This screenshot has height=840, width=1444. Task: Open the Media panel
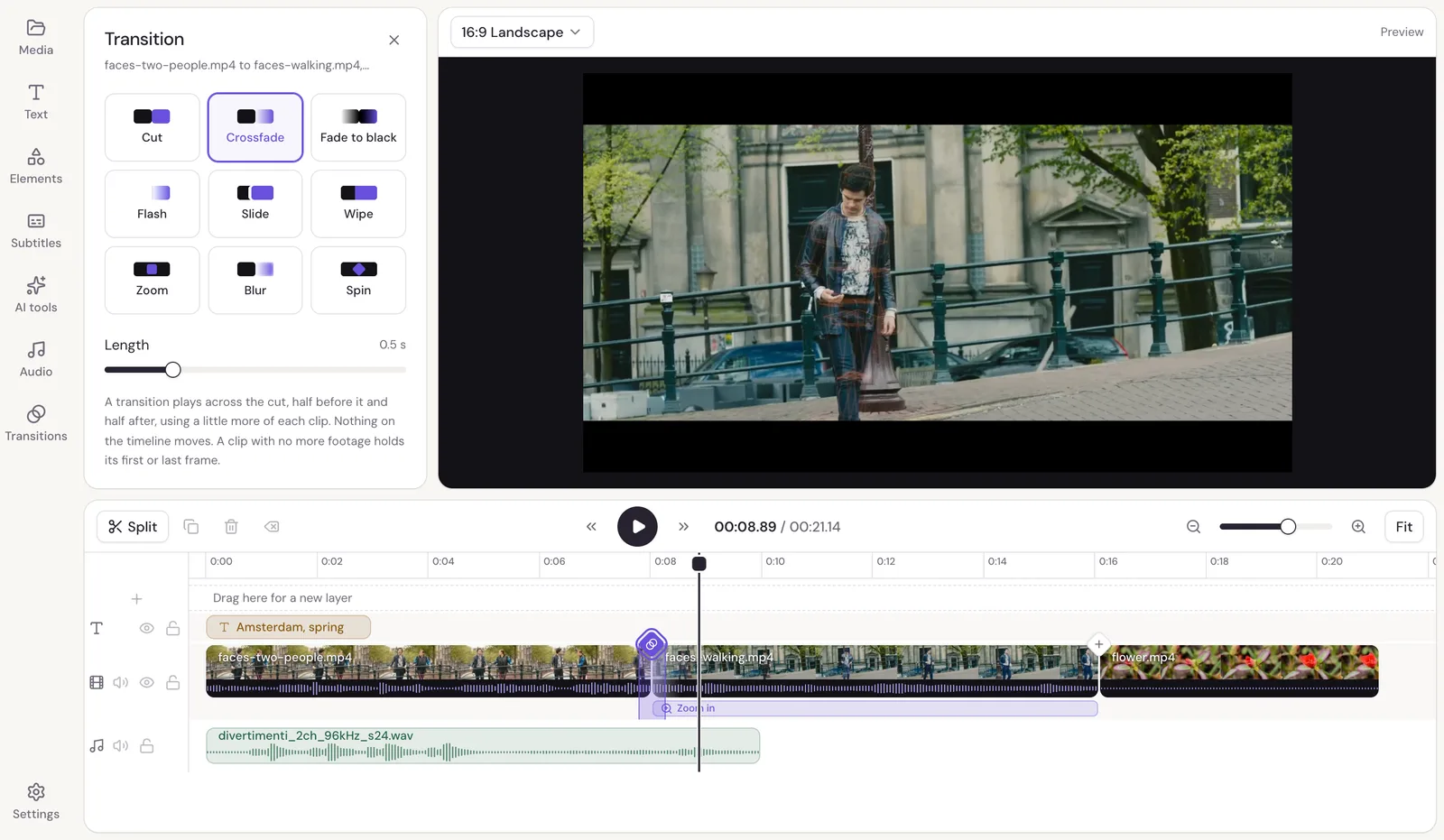tap(36, 38)
